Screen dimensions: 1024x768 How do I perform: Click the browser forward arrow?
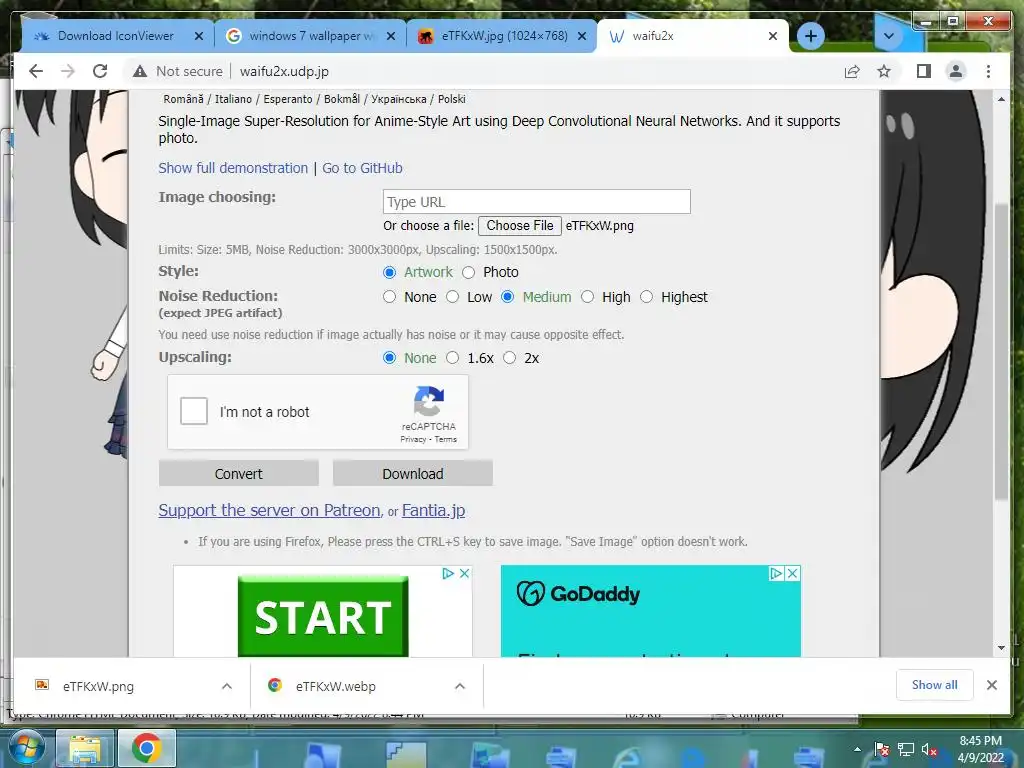[68, 71]
